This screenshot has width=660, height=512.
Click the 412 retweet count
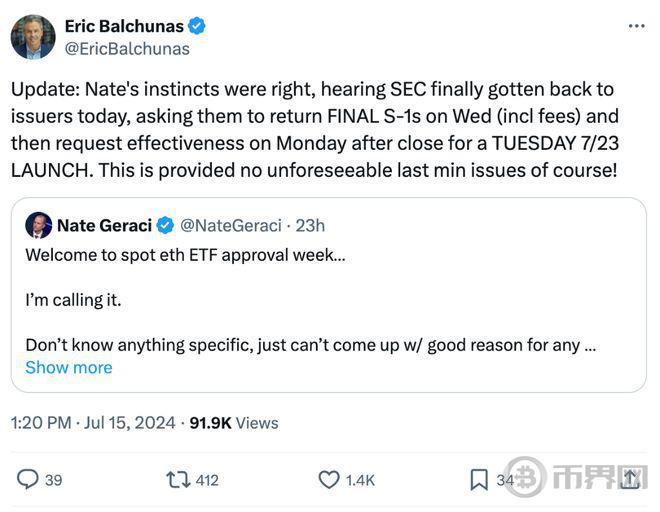click(x=207, y=480)
